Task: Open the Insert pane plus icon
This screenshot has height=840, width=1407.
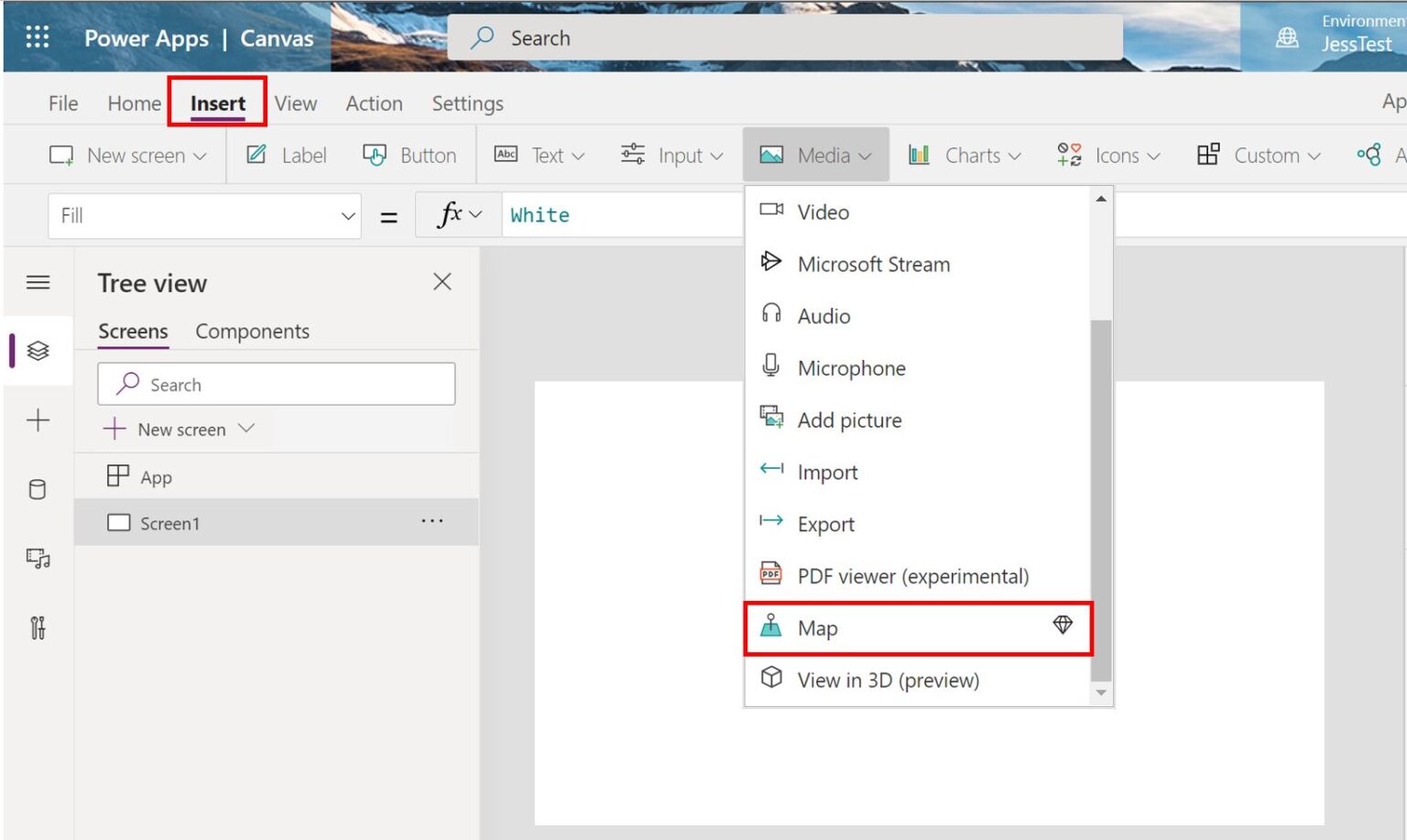Action: tap(38, 420)
